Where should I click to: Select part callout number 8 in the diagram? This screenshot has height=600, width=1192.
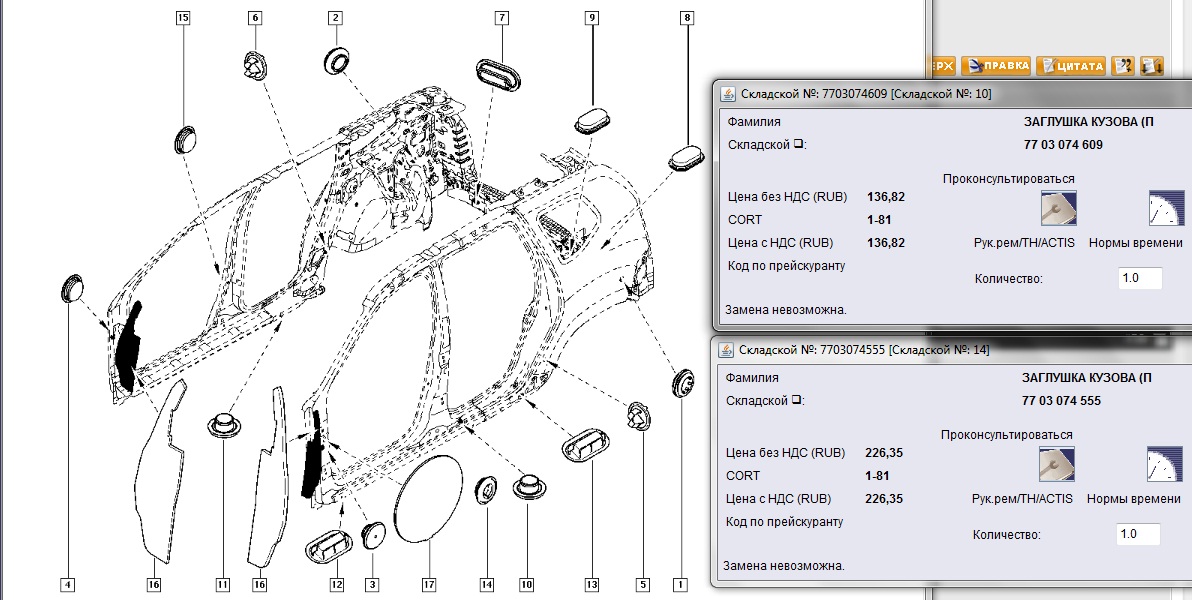pyautogui.click(x=686, y=18)
